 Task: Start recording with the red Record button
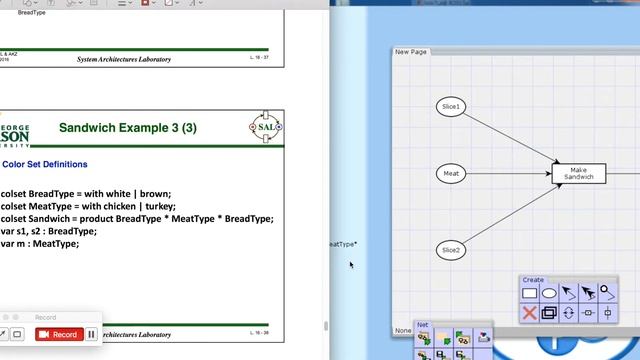(59, 334)
